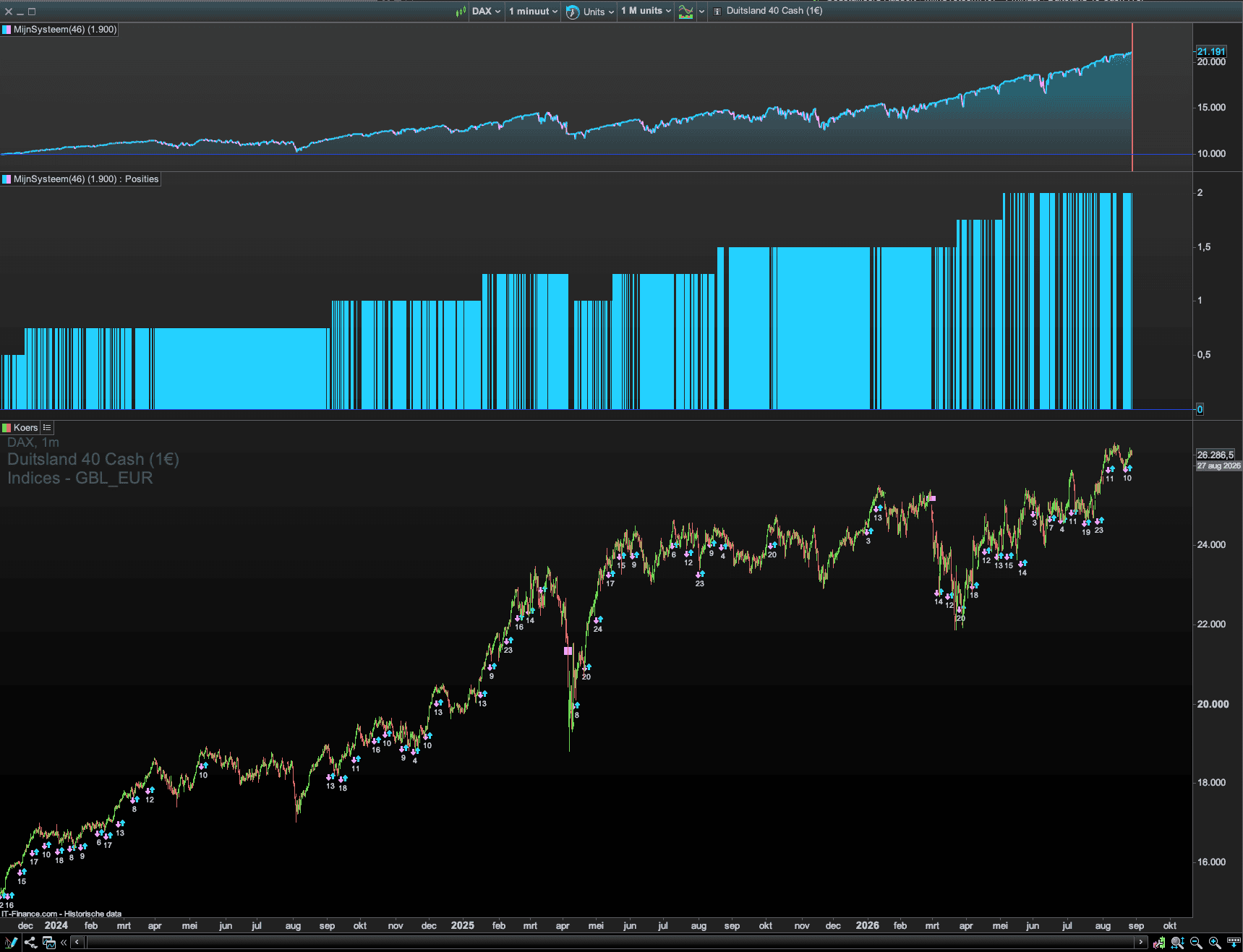Click the 26.286,5 current price label
The width and height of the screenshot is (1243, 952).
point(1216,455)
